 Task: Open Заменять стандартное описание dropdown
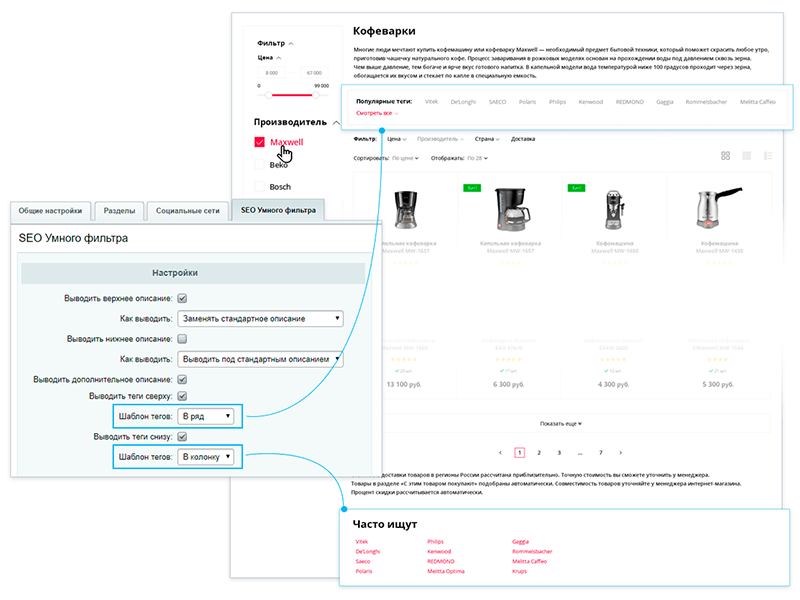tap(260, 318)
